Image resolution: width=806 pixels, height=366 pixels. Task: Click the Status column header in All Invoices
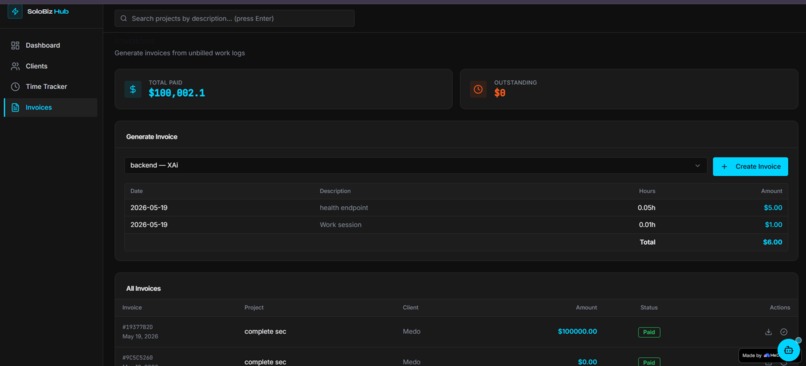coord(649,307)
